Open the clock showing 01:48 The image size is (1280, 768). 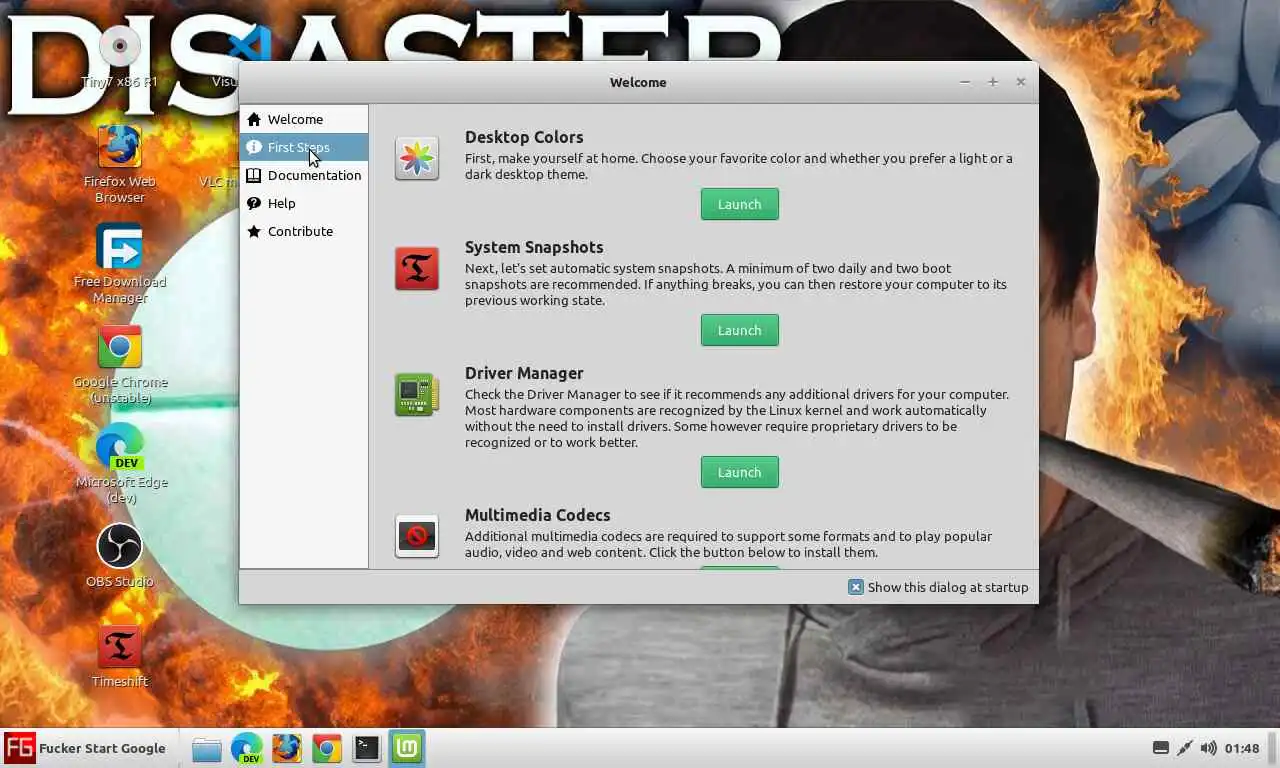(1242, 748)
